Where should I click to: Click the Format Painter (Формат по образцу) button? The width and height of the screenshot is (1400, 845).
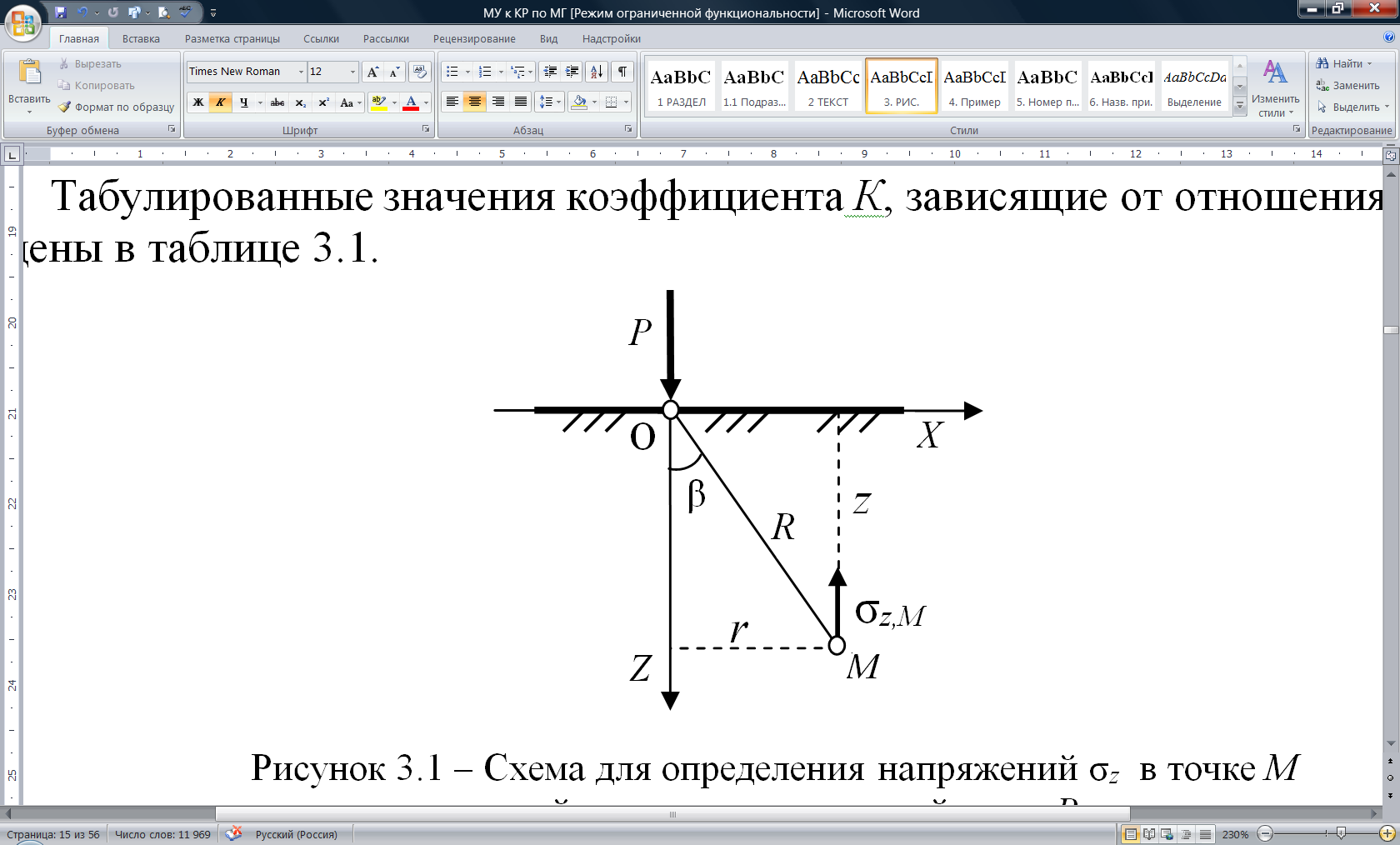(116, 107)
